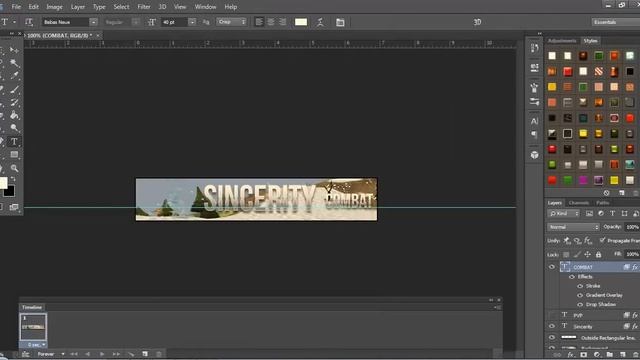The width and height of the screenshot is (640, 360).
Task: Show the hidden PVP layer
Action: pos(552,315)
